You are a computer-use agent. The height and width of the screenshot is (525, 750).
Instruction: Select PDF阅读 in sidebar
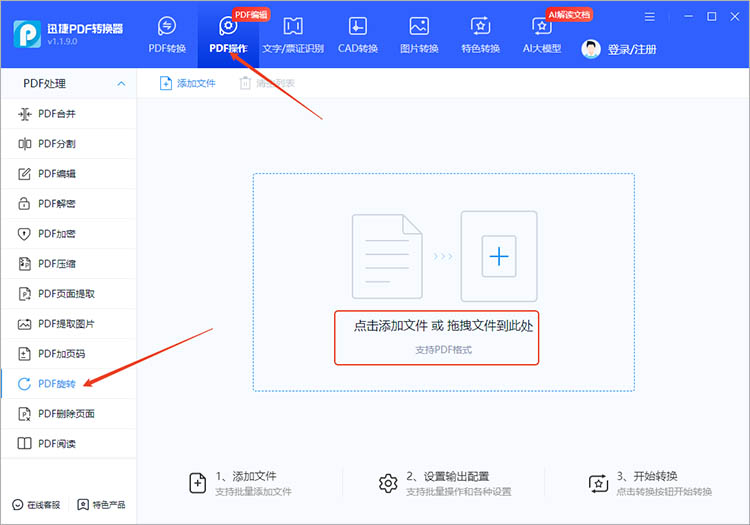(x=69, y=444)
